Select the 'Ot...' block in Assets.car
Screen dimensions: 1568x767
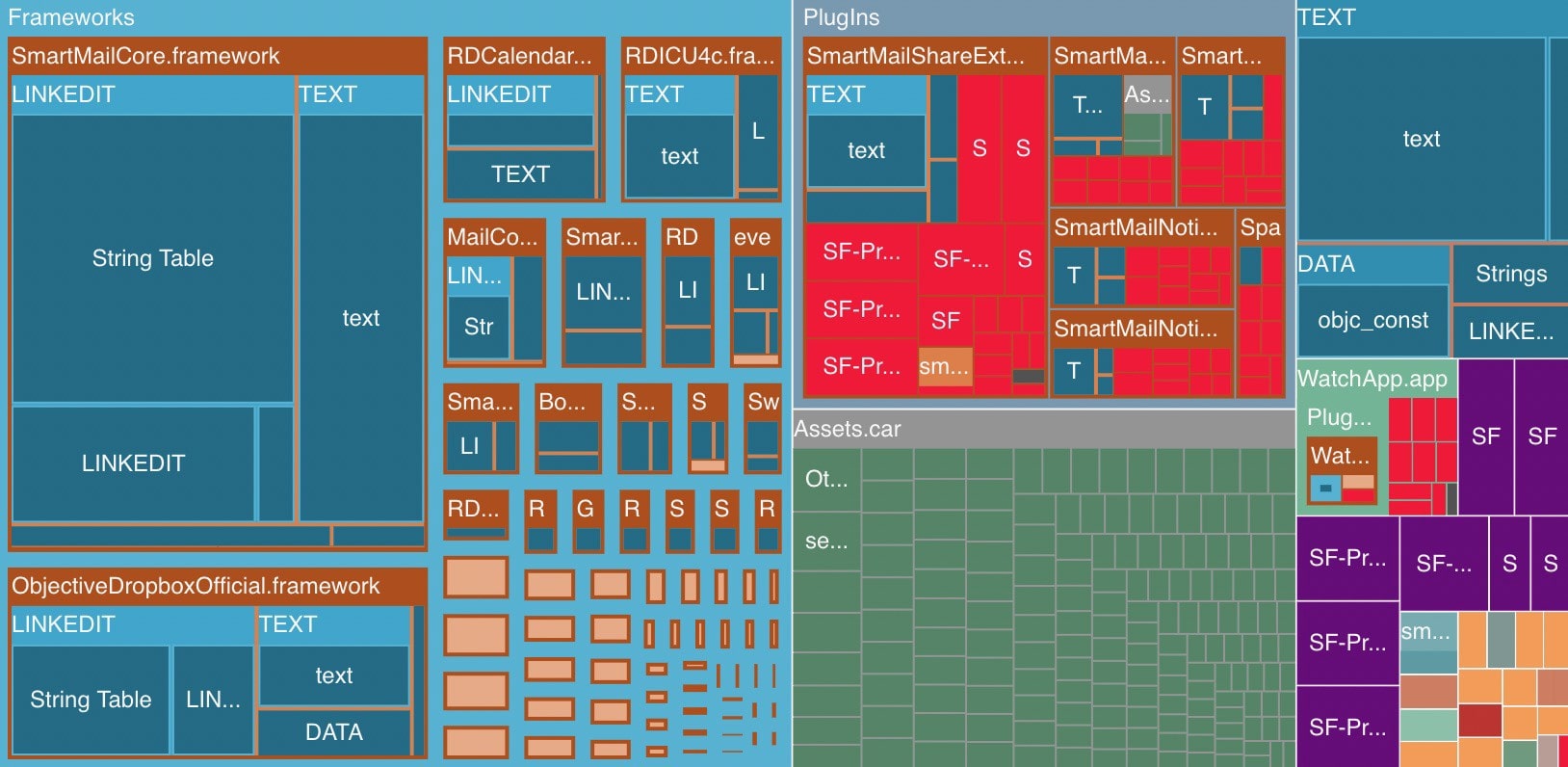[x=826, y=479]
